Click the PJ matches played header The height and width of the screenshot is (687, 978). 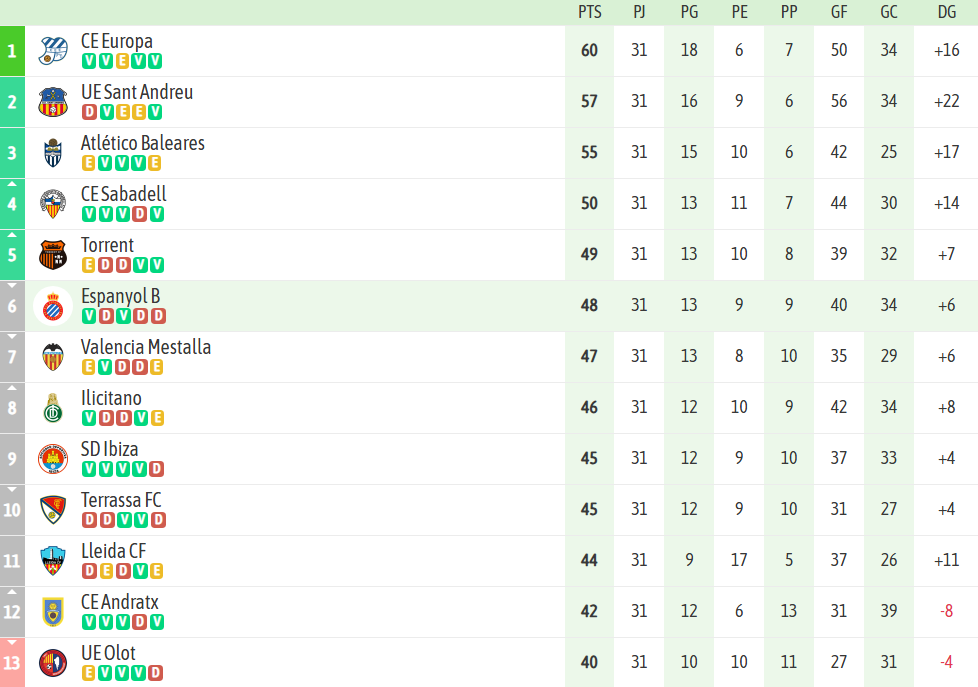tap(639, 12)
